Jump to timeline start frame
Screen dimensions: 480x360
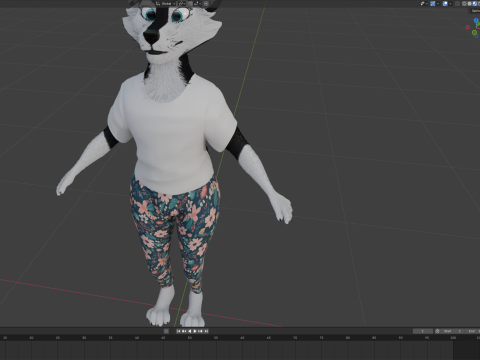click(x=179, y=331)
